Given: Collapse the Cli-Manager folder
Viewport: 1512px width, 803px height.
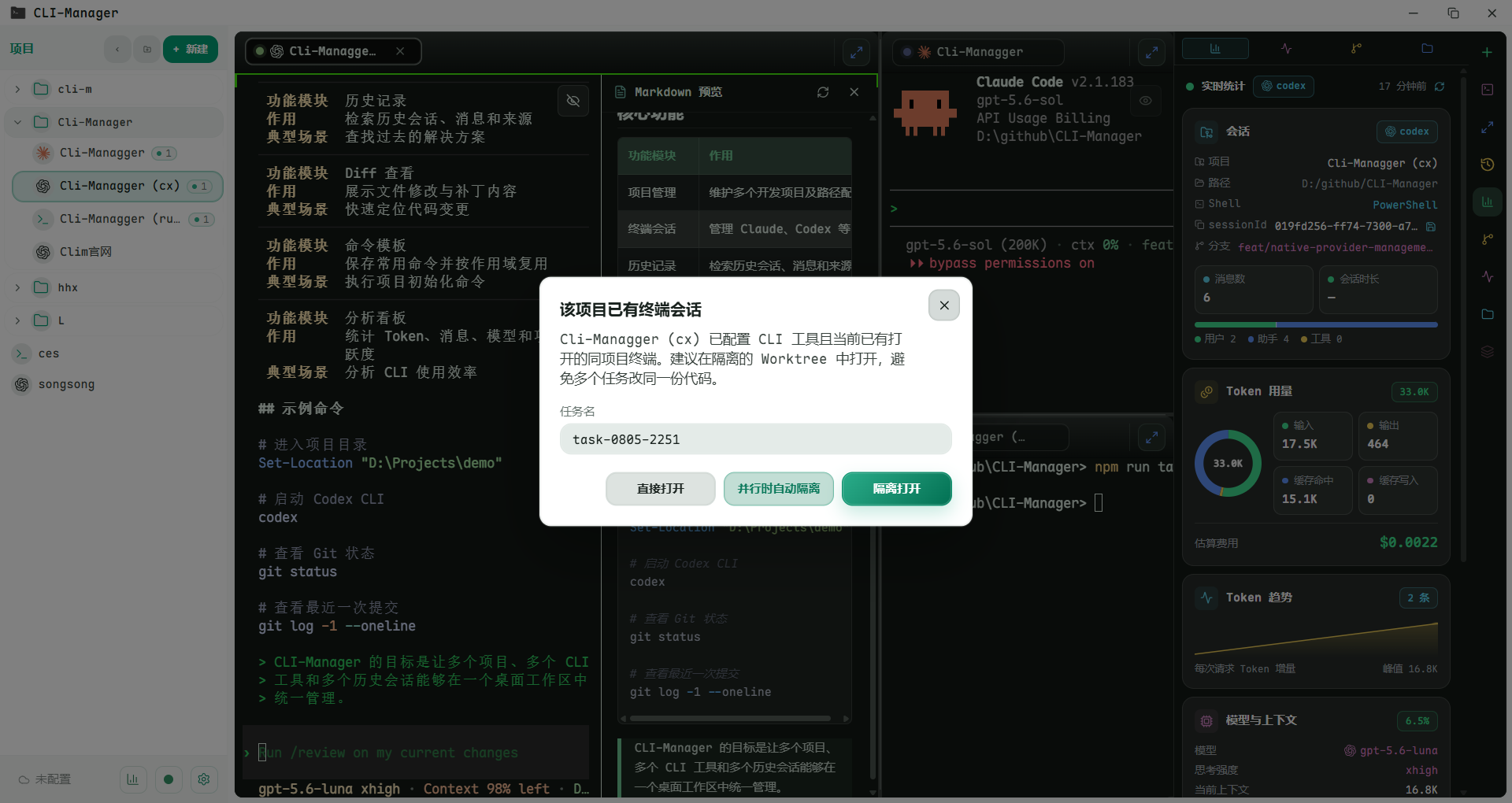Looking at the screenshot, I should (x=17, y=122).
